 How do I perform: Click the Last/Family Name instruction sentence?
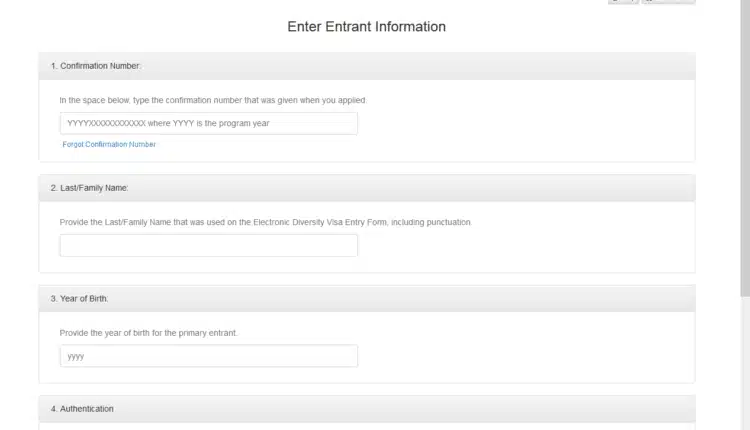pos(265,221)
